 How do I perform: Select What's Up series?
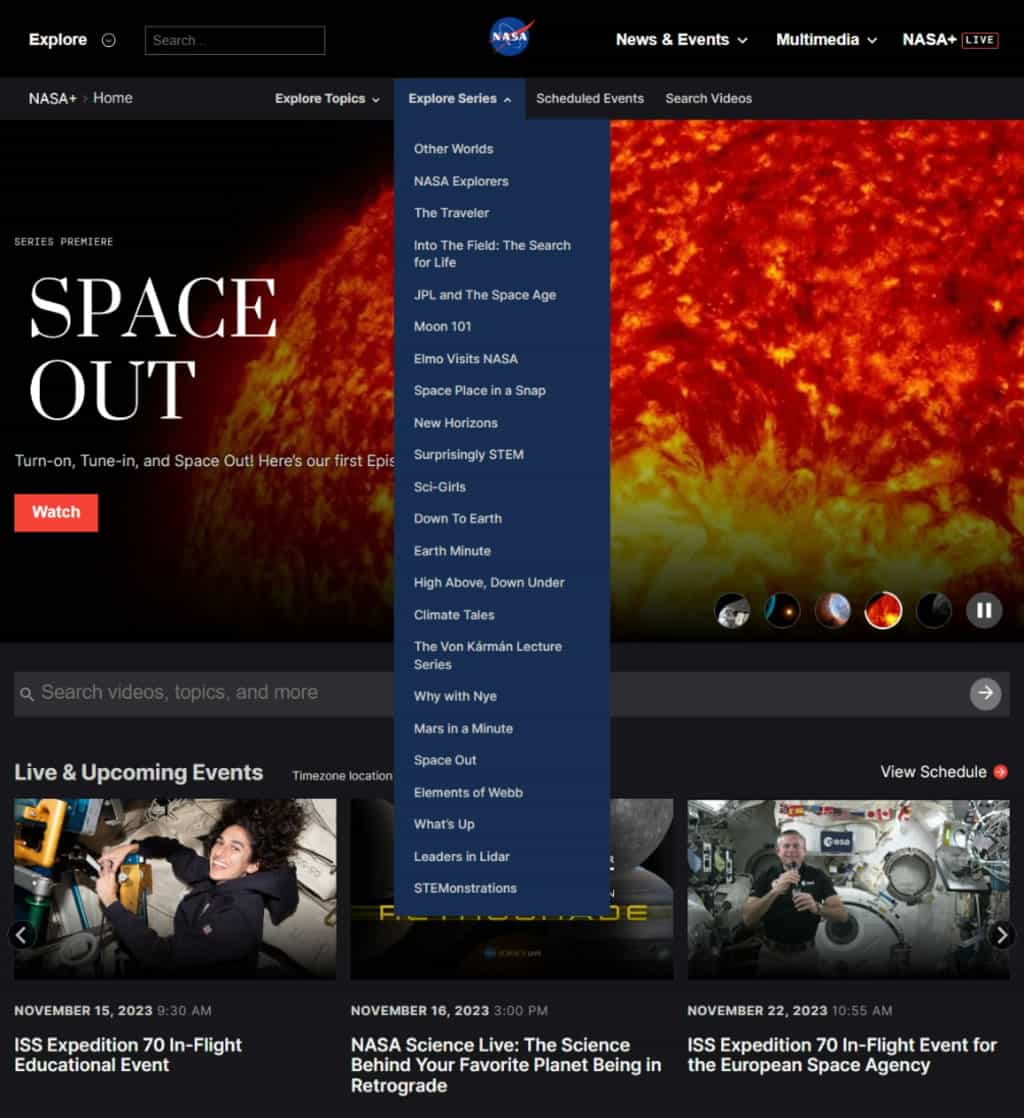pos(444,824)
